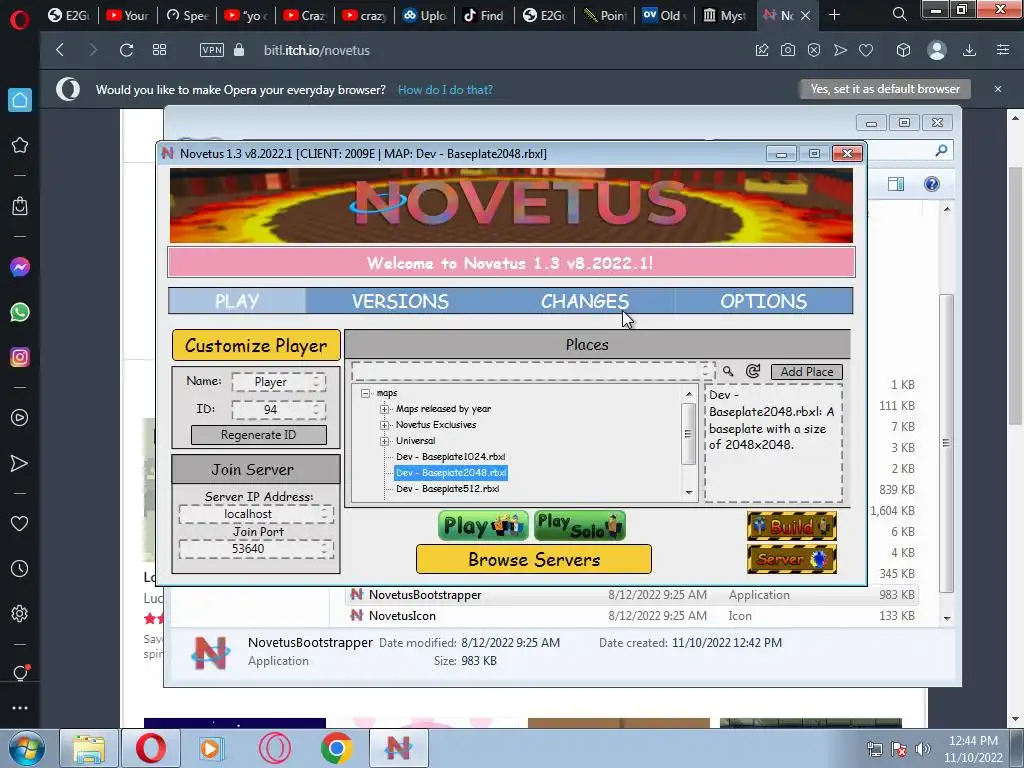Image resolution: width=1024 pixels, height=768 pixels.
Task: Expand Novetus Exclusives folder
Action: point(385,425)
